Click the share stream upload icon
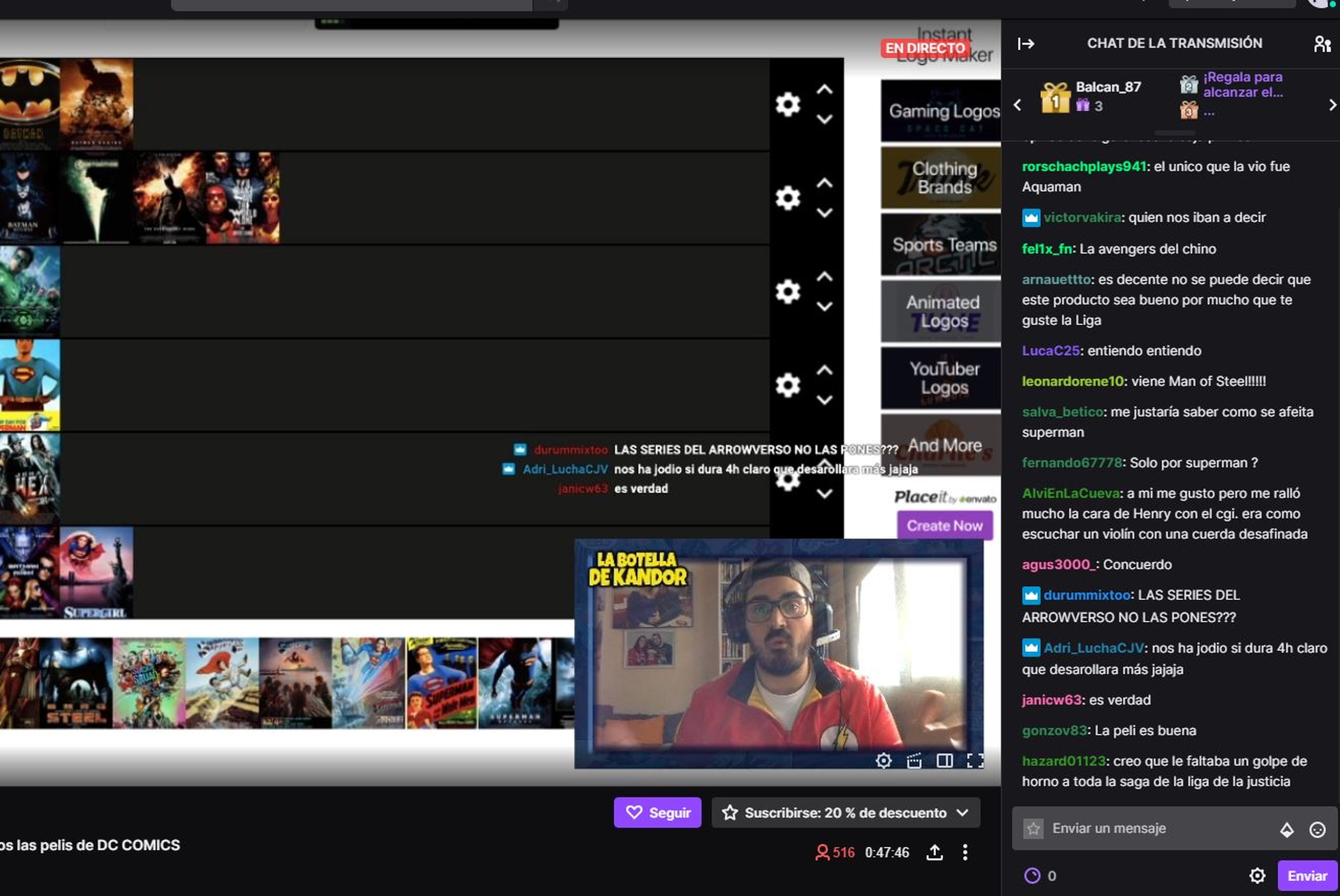Screen dimensions: 1340x896 934,853
